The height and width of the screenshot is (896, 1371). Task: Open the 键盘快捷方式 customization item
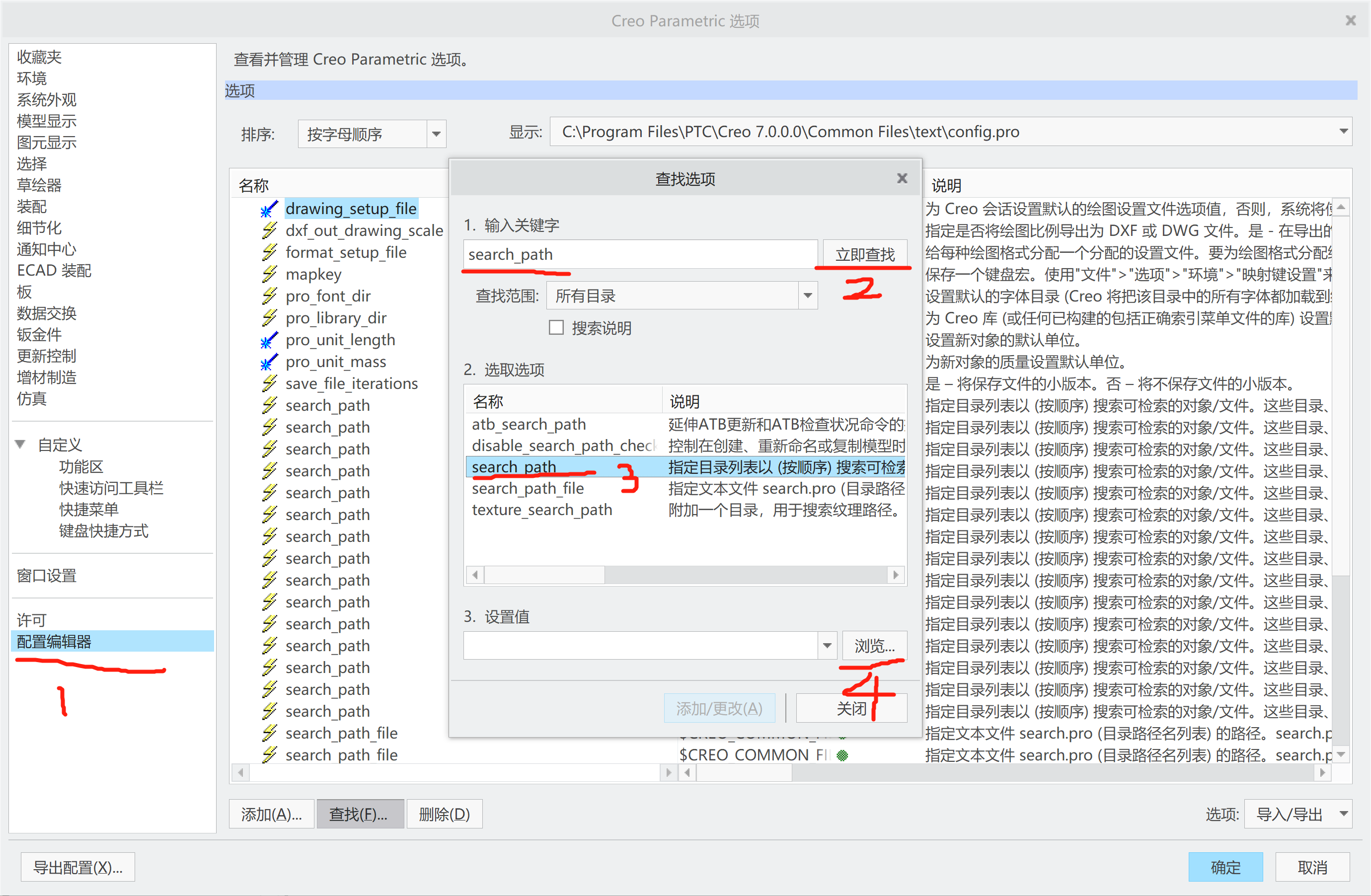point(104,531)
